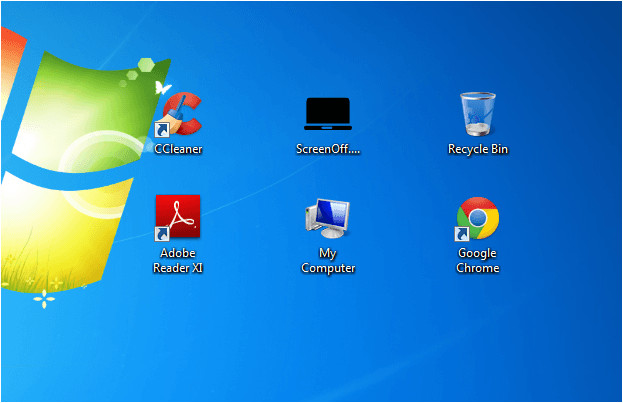Select the CCleaner desktop shortcut icon

(x=178, y=114)
